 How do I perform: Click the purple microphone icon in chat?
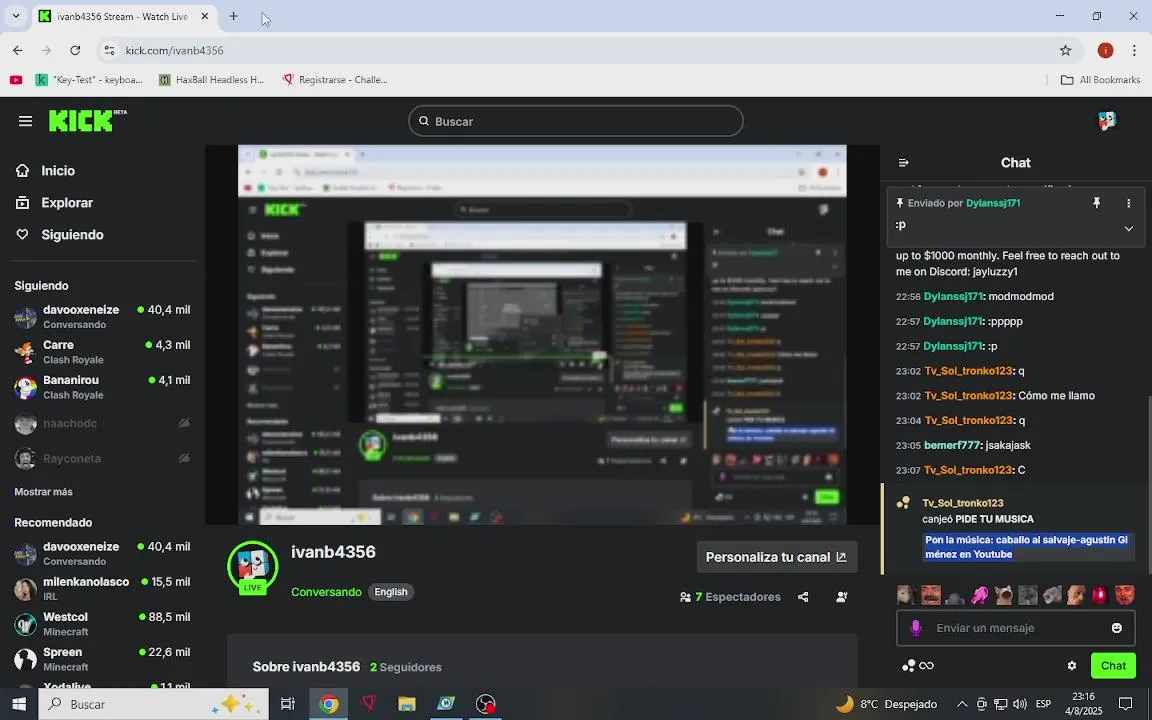coord(915,628)
